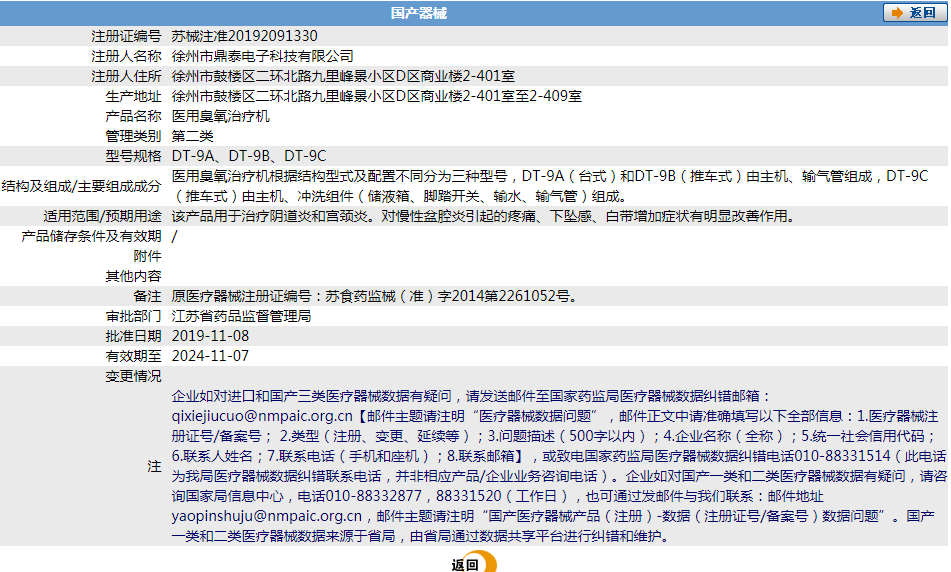The image size is (951, 572).
Task: Click email address yaopinshuju@nmpaic.org.cn
Action: coord(267,516)
